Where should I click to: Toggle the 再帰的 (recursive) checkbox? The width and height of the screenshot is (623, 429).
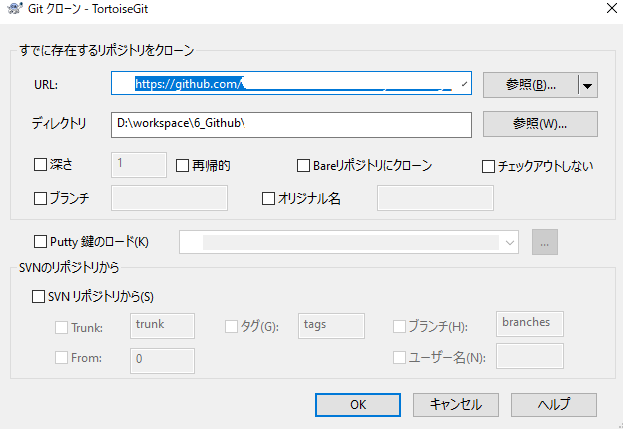[x=183, y=165]
